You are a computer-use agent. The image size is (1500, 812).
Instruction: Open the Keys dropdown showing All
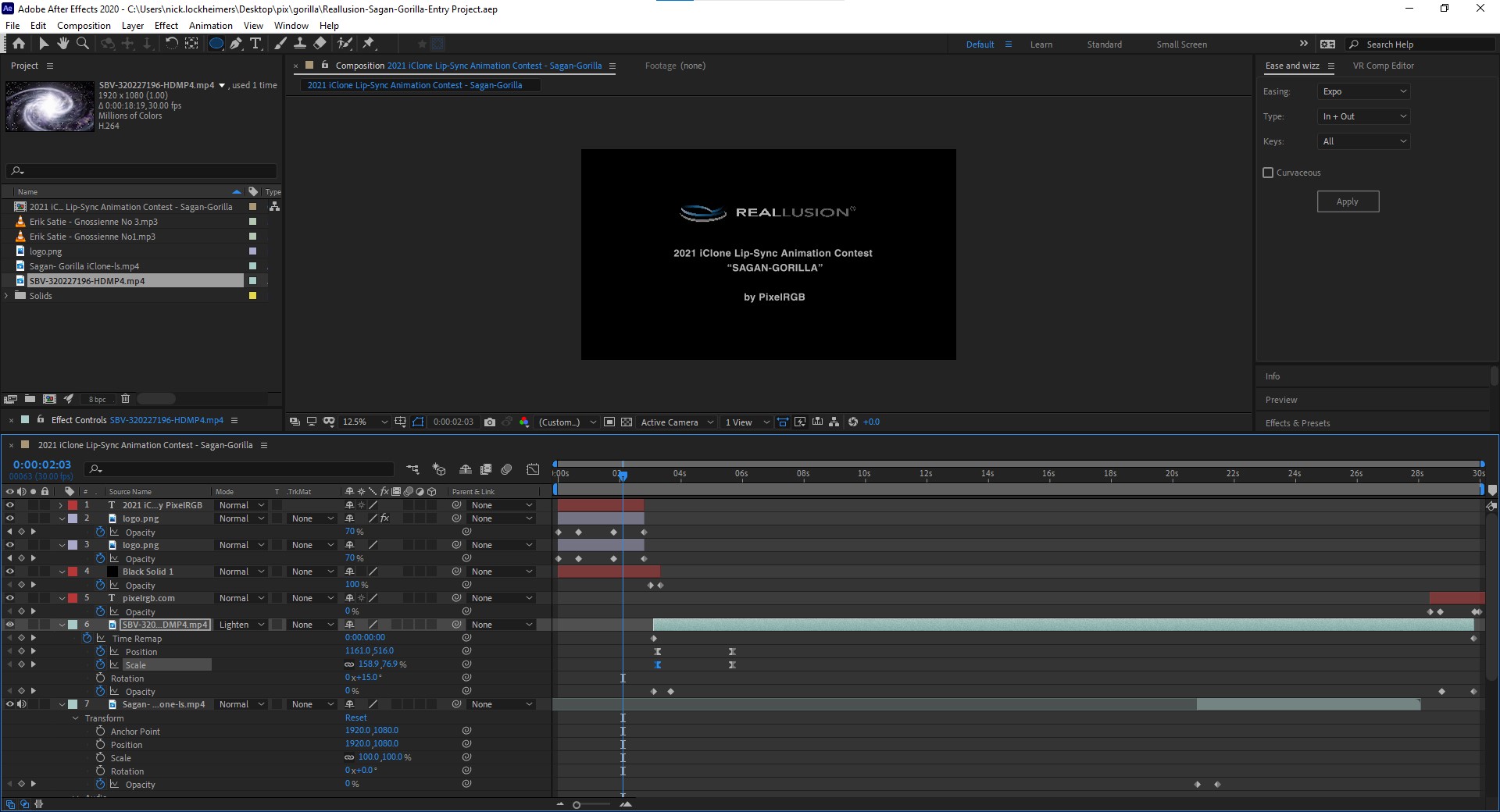(x=1364, y=141)
